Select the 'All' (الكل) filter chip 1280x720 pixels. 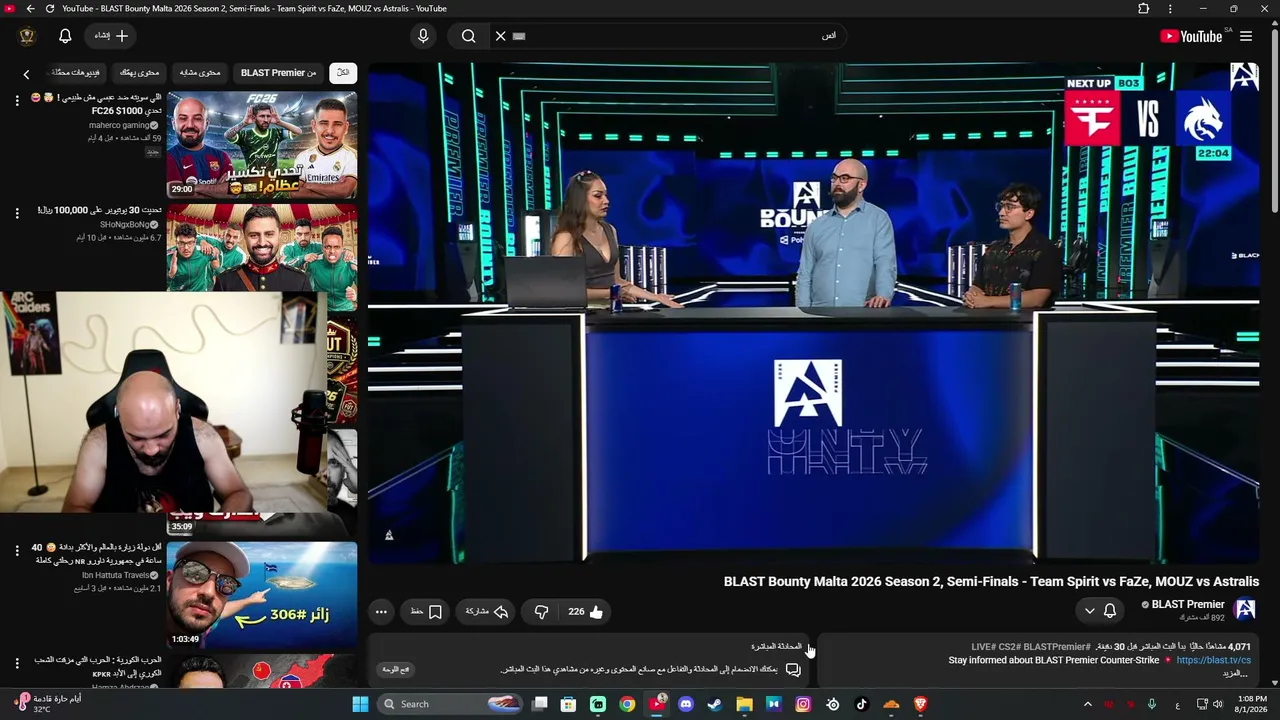pyautogui.click(x=343, y=73)
